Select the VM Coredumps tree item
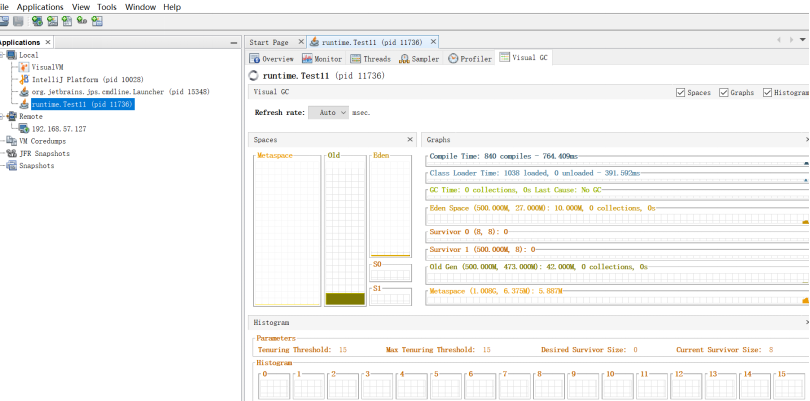 pos(42,141)
